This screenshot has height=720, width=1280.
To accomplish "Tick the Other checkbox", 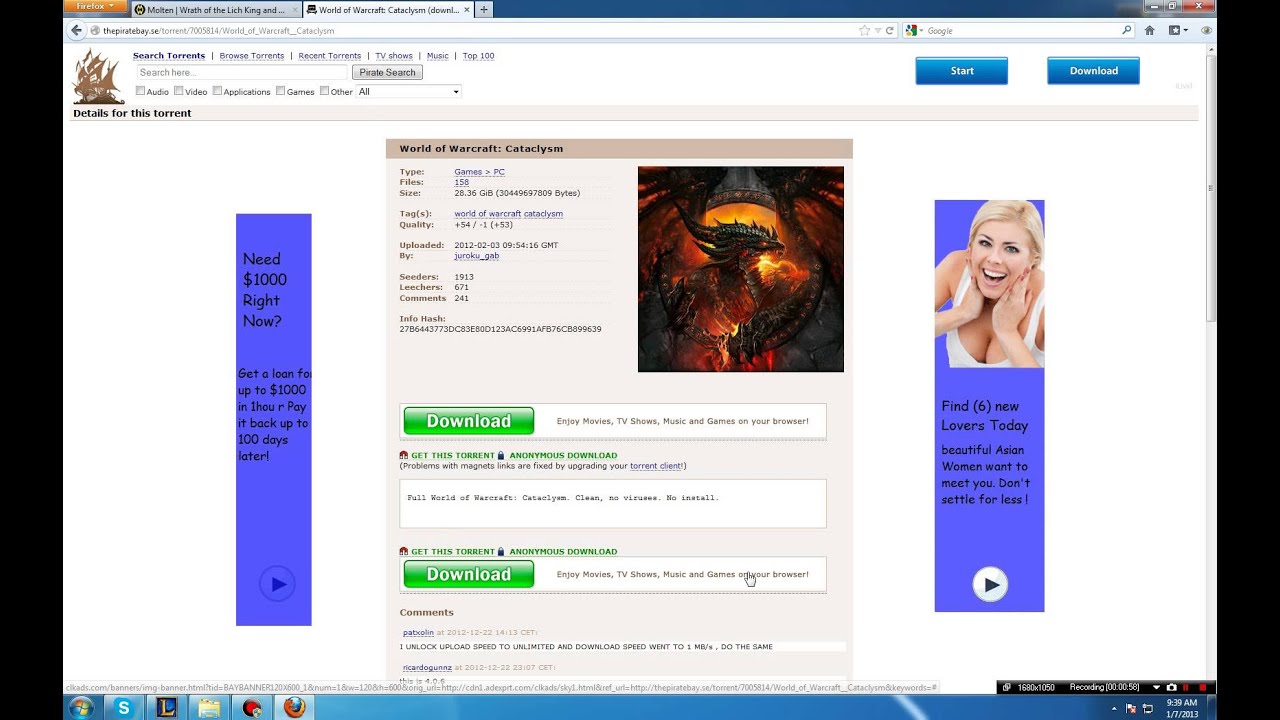I will point(324,91).
